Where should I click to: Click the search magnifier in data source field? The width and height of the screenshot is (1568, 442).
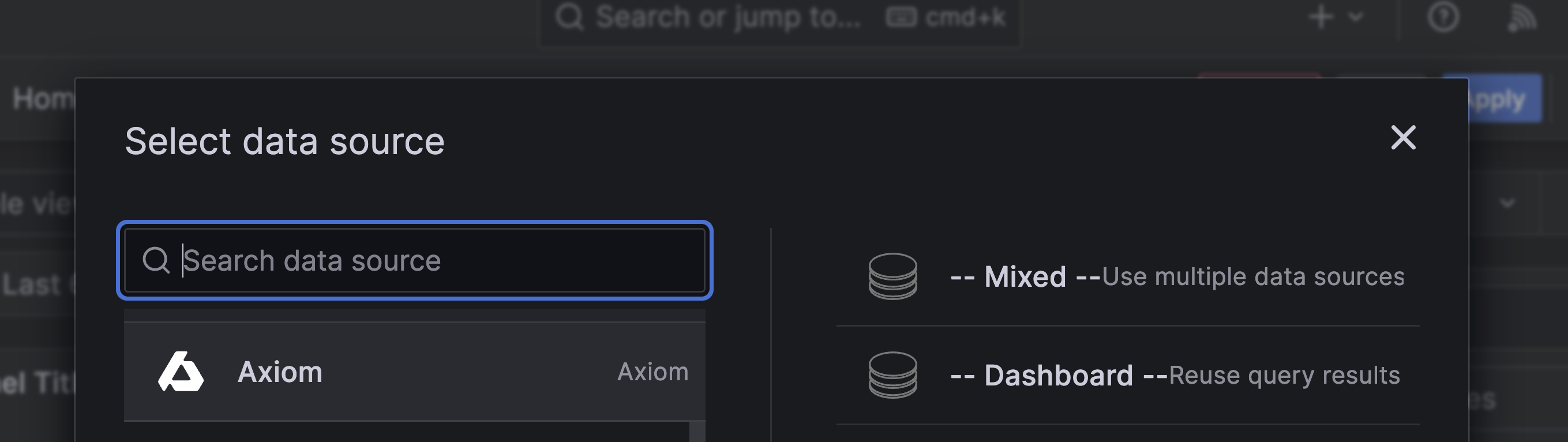(157, 260)
